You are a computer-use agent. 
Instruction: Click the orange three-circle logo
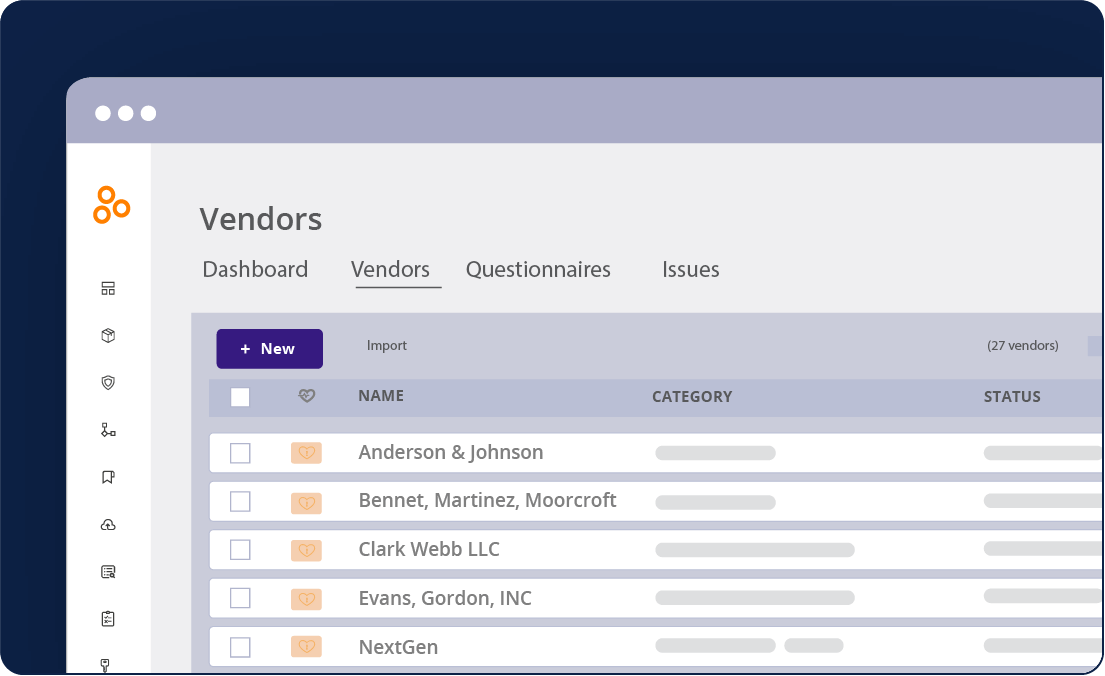[x=111, y=204]
